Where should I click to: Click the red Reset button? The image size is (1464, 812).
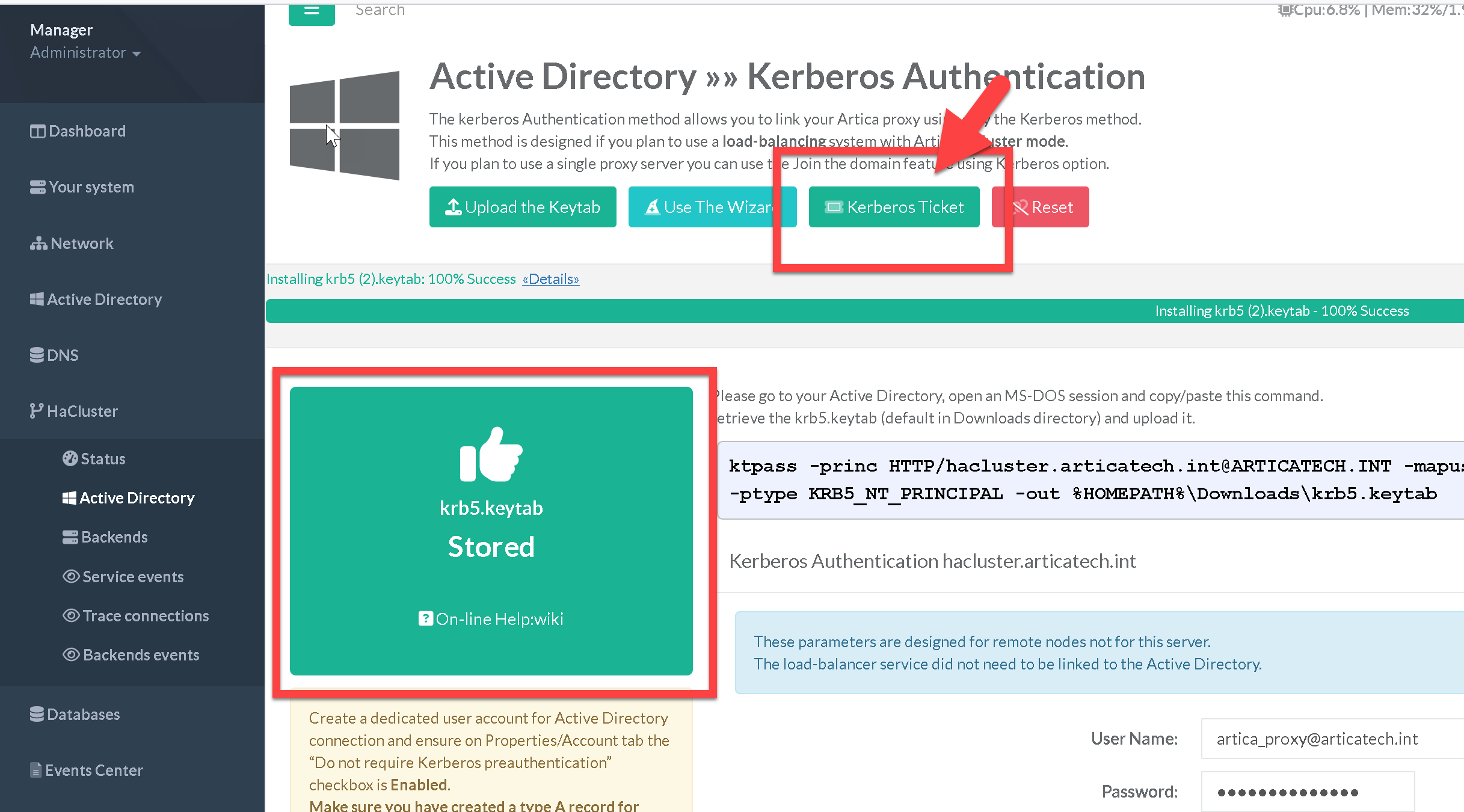click(x=1047, y=207)
